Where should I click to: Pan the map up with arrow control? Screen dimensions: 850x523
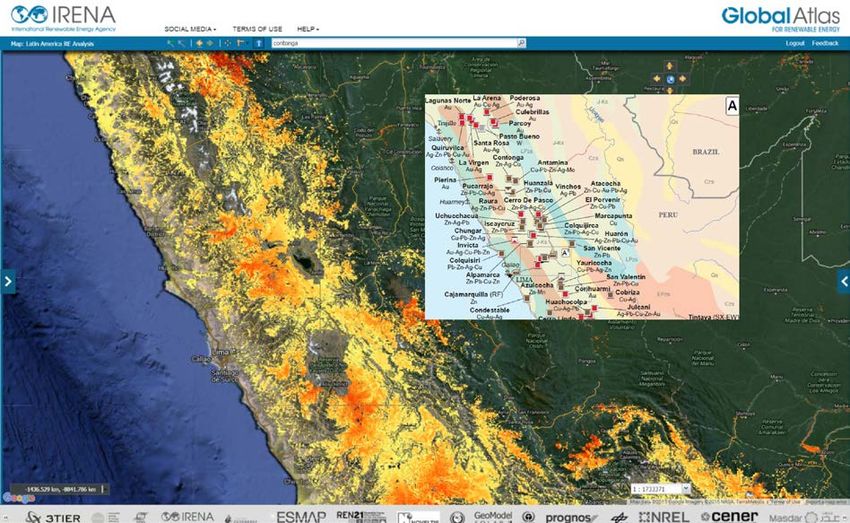pyautogui.click(x=670, y=67)
